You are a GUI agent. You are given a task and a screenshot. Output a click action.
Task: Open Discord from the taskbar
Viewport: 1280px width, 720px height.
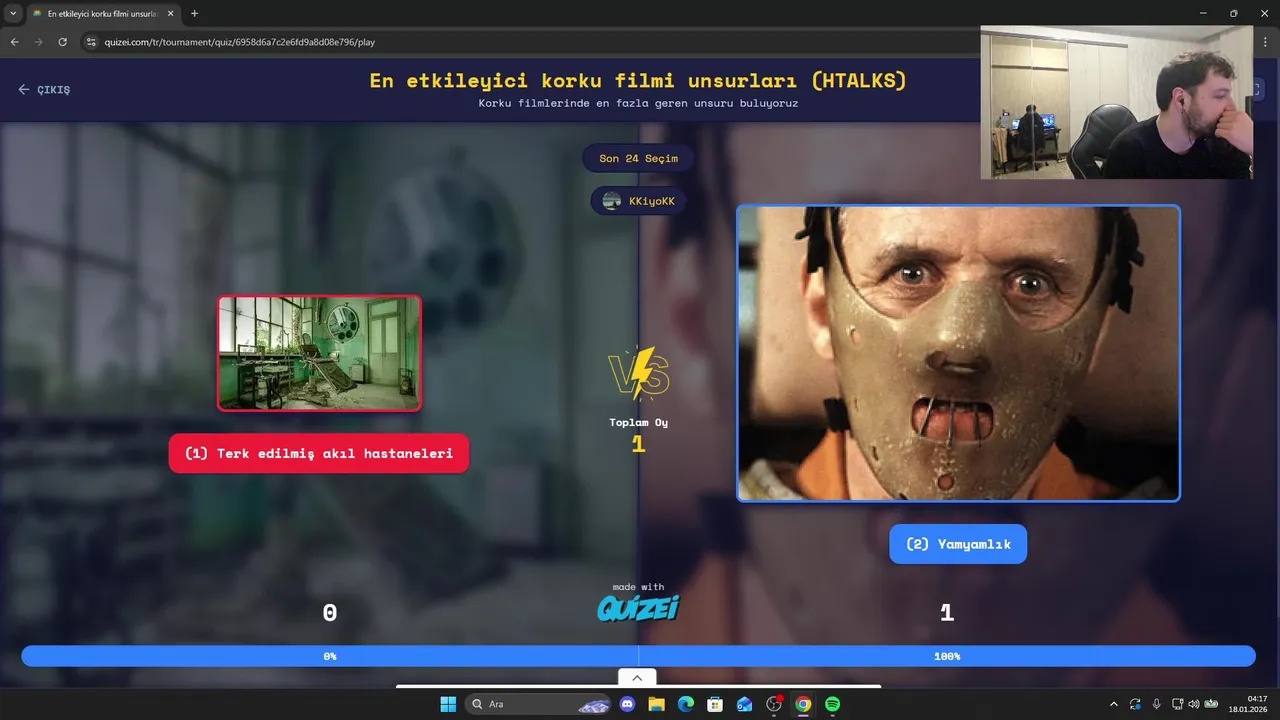[627, 704]
